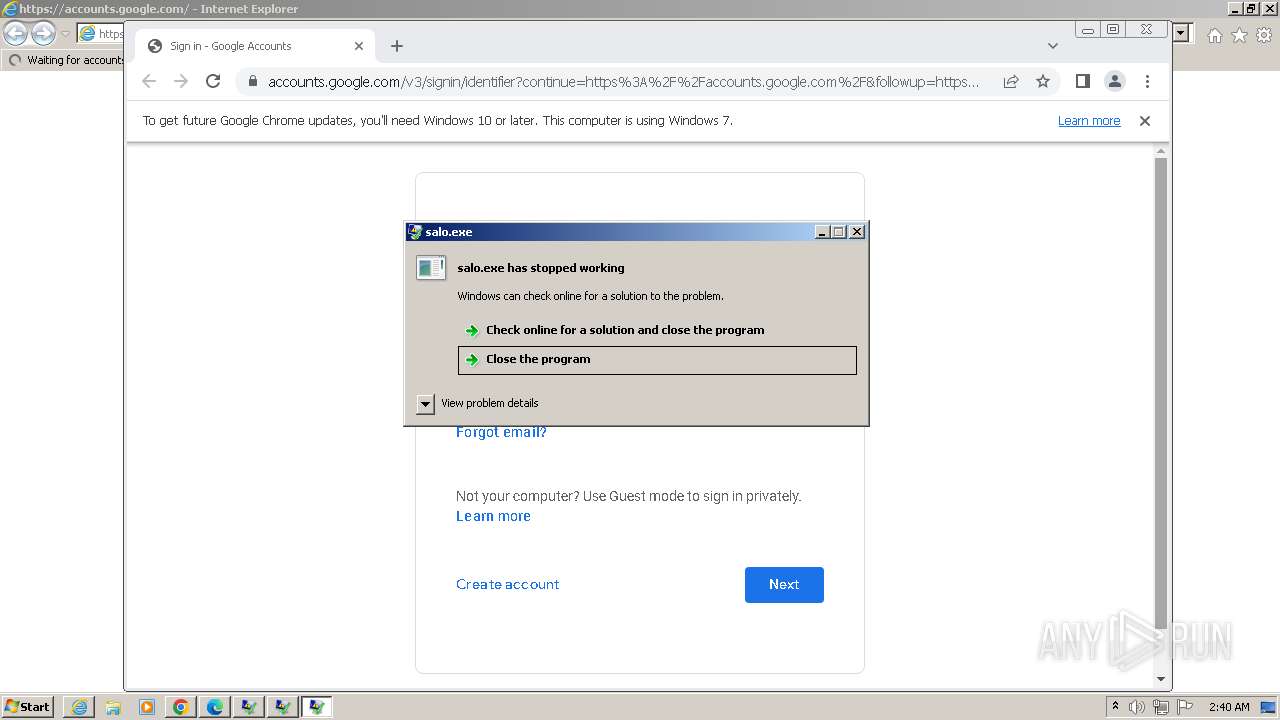Open Internet Explorer's address bar dropdown arrow
The width and height of the screenshot is (1280, 720).
click(1181, 33)
